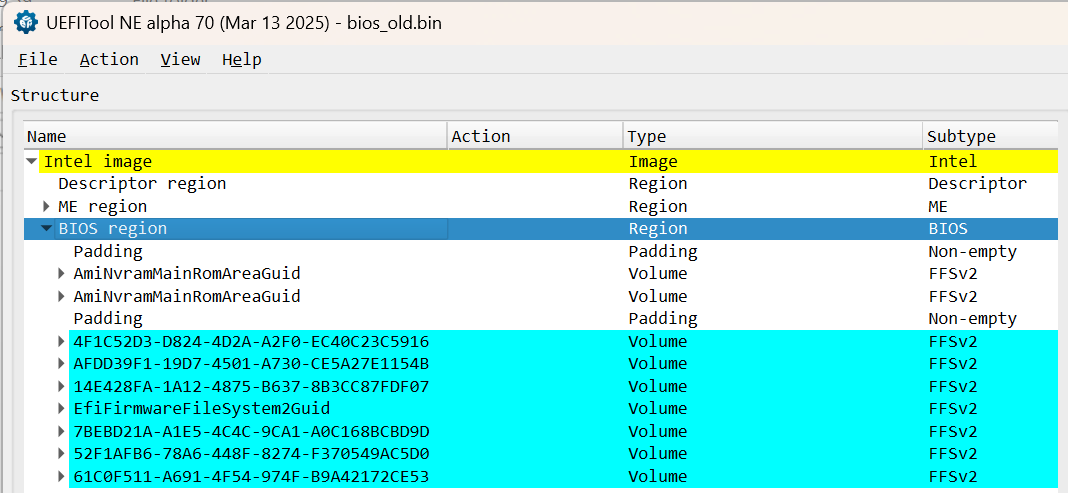Collapse the BIOS region node
Screen dimensions: 1068x493
coord(46,229)
